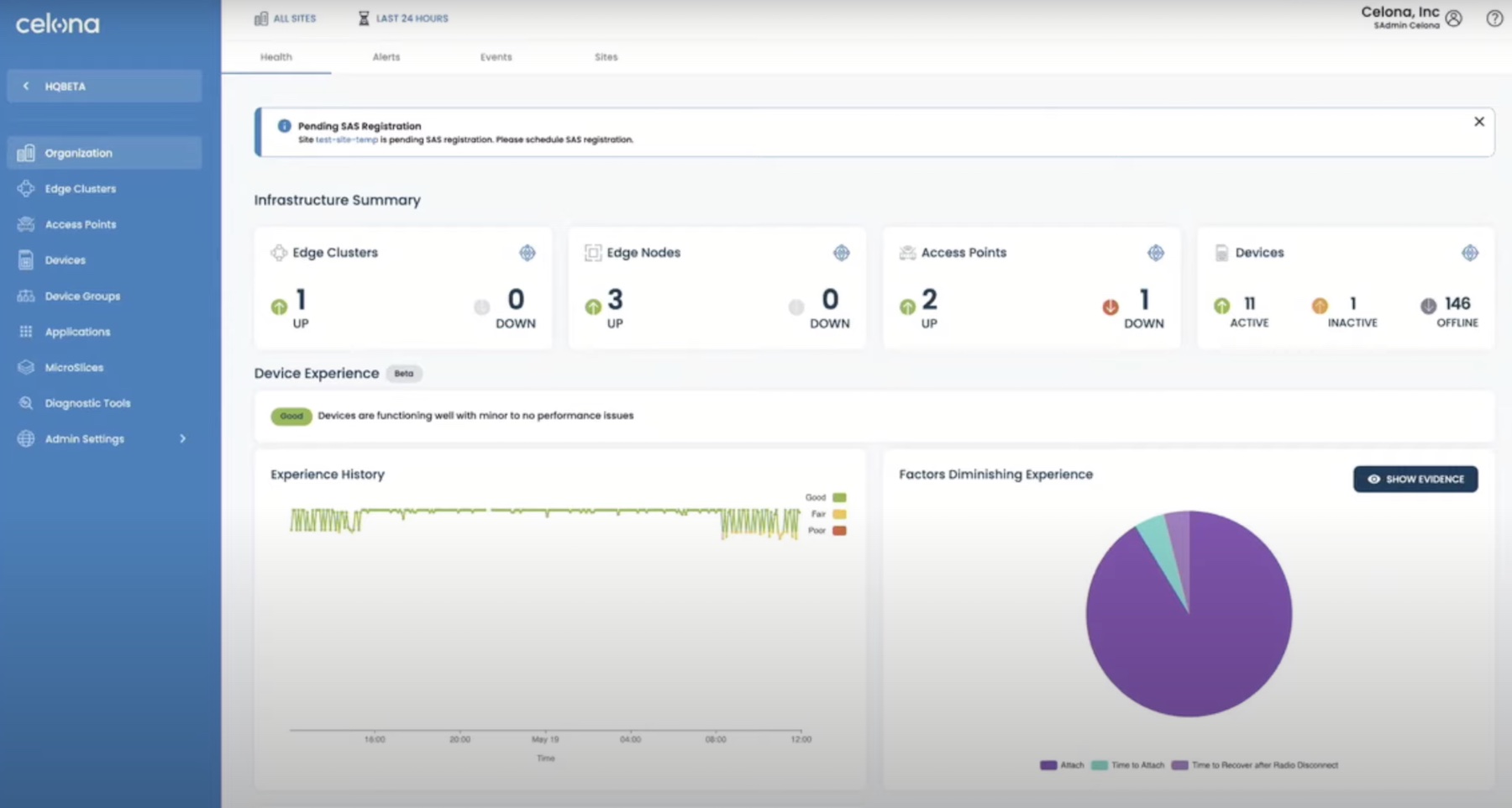Click the Devices card title
Viewport: 1512px width, 808px height.
(x=1259, y=253)
